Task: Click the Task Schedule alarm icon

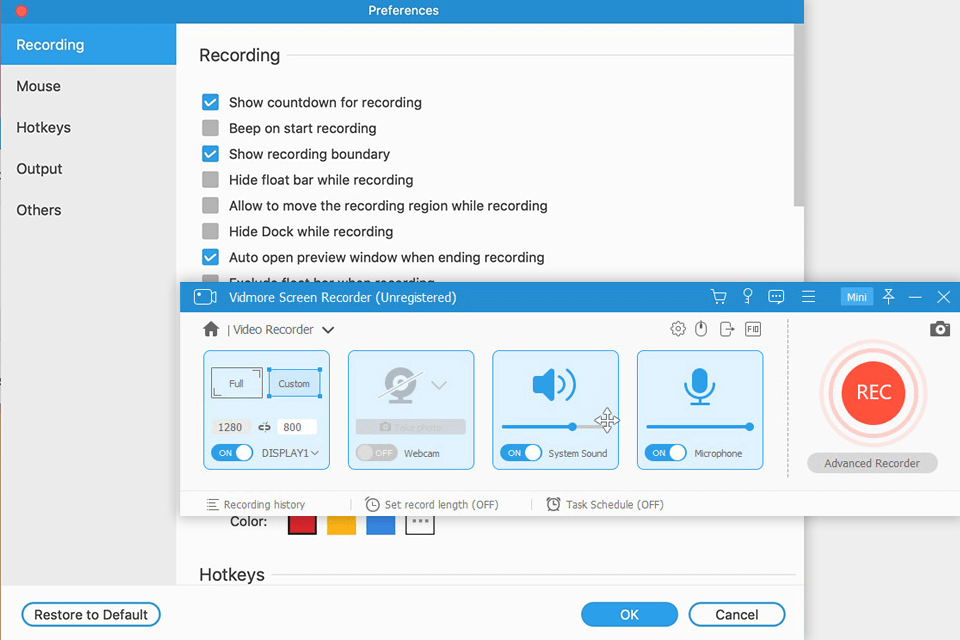Action: pos(553,505)
